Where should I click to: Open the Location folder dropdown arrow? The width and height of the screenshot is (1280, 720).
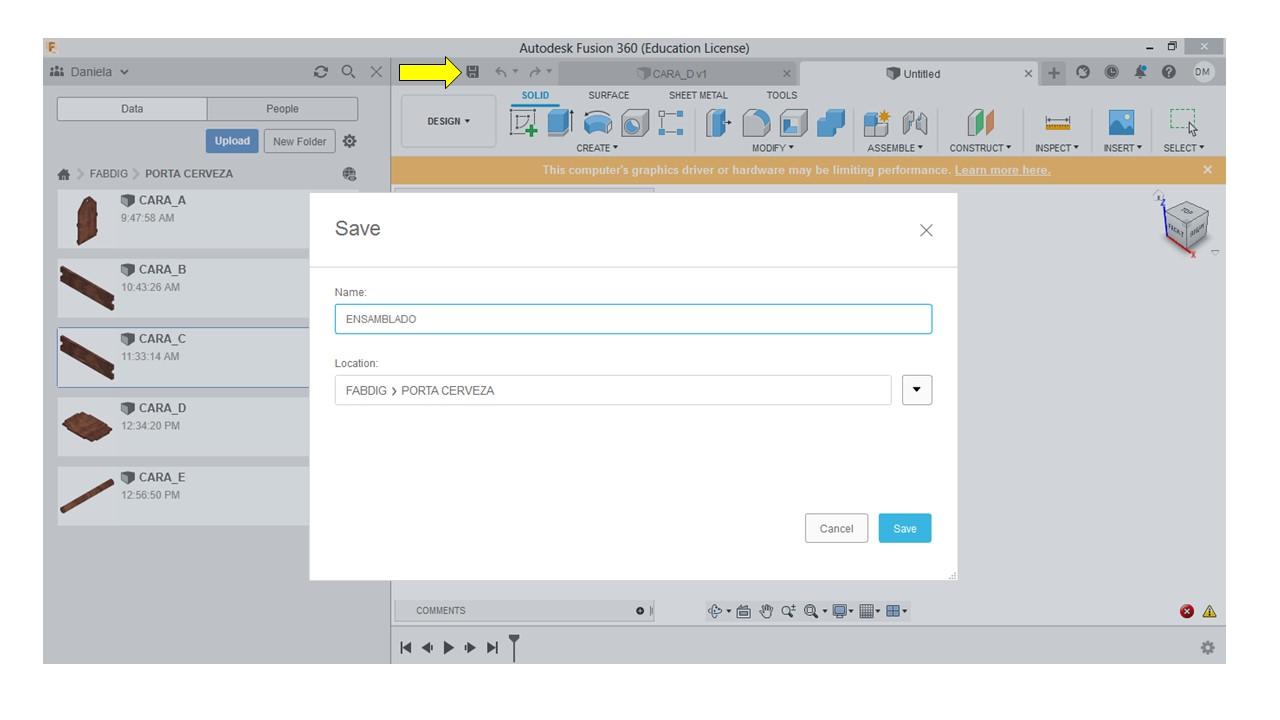(x=917, y=390)
